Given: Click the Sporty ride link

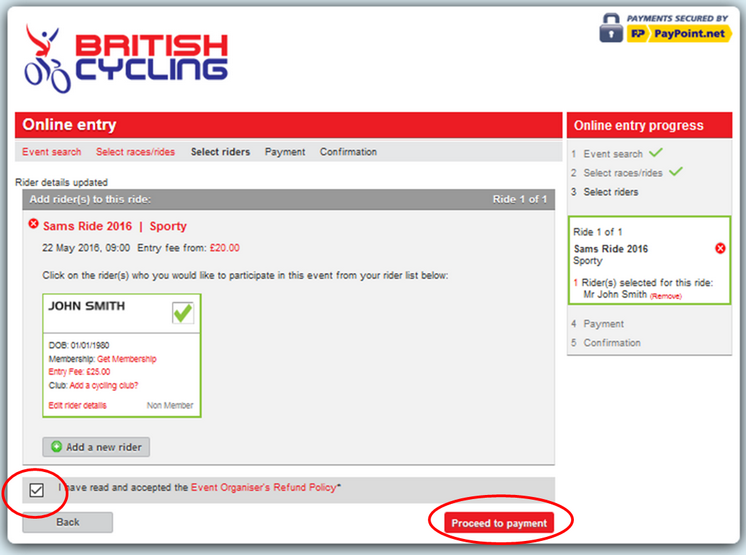Looking at the screenshot, I should point(168,226).
